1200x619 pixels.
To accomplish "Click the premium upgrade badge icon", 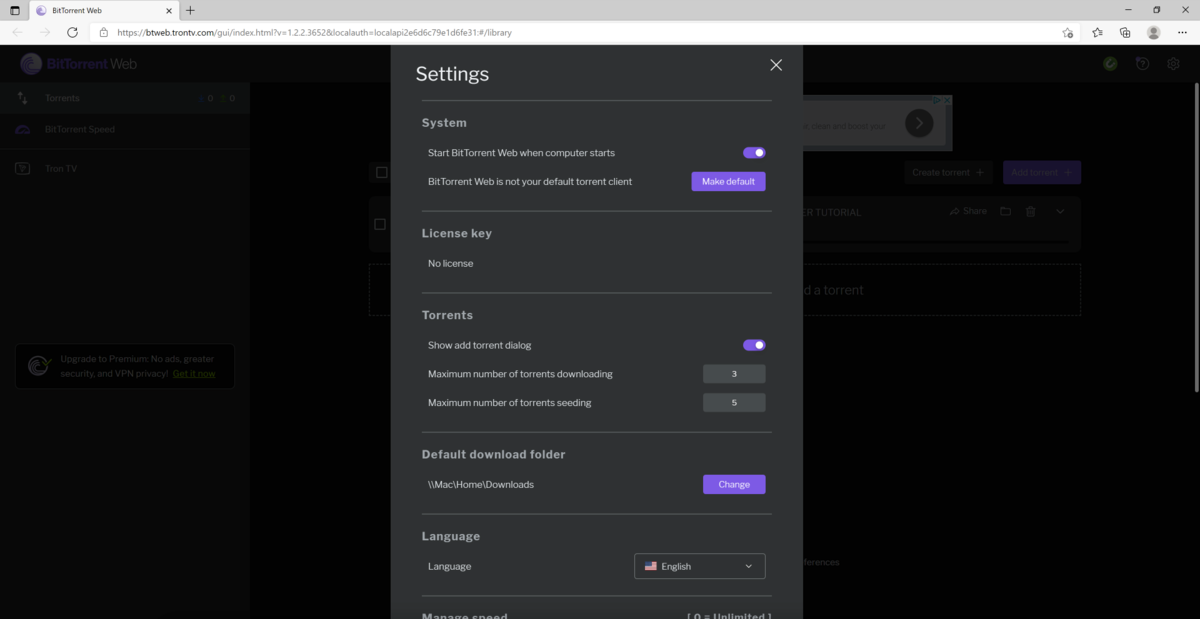I will (x=39, y=366).
